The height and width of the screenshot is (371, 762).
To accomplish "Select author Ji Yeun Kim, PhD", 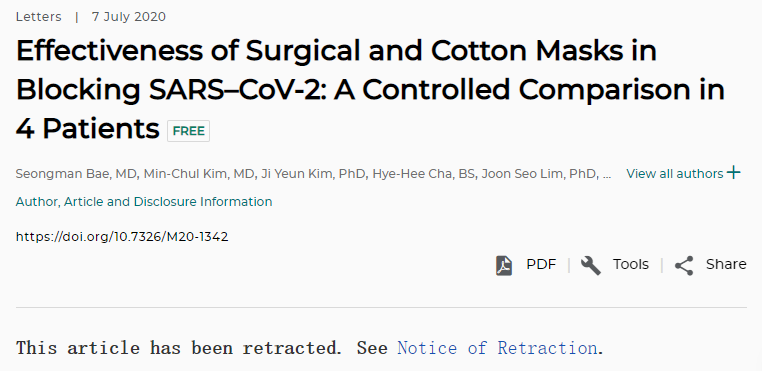I will click(313, 174).
